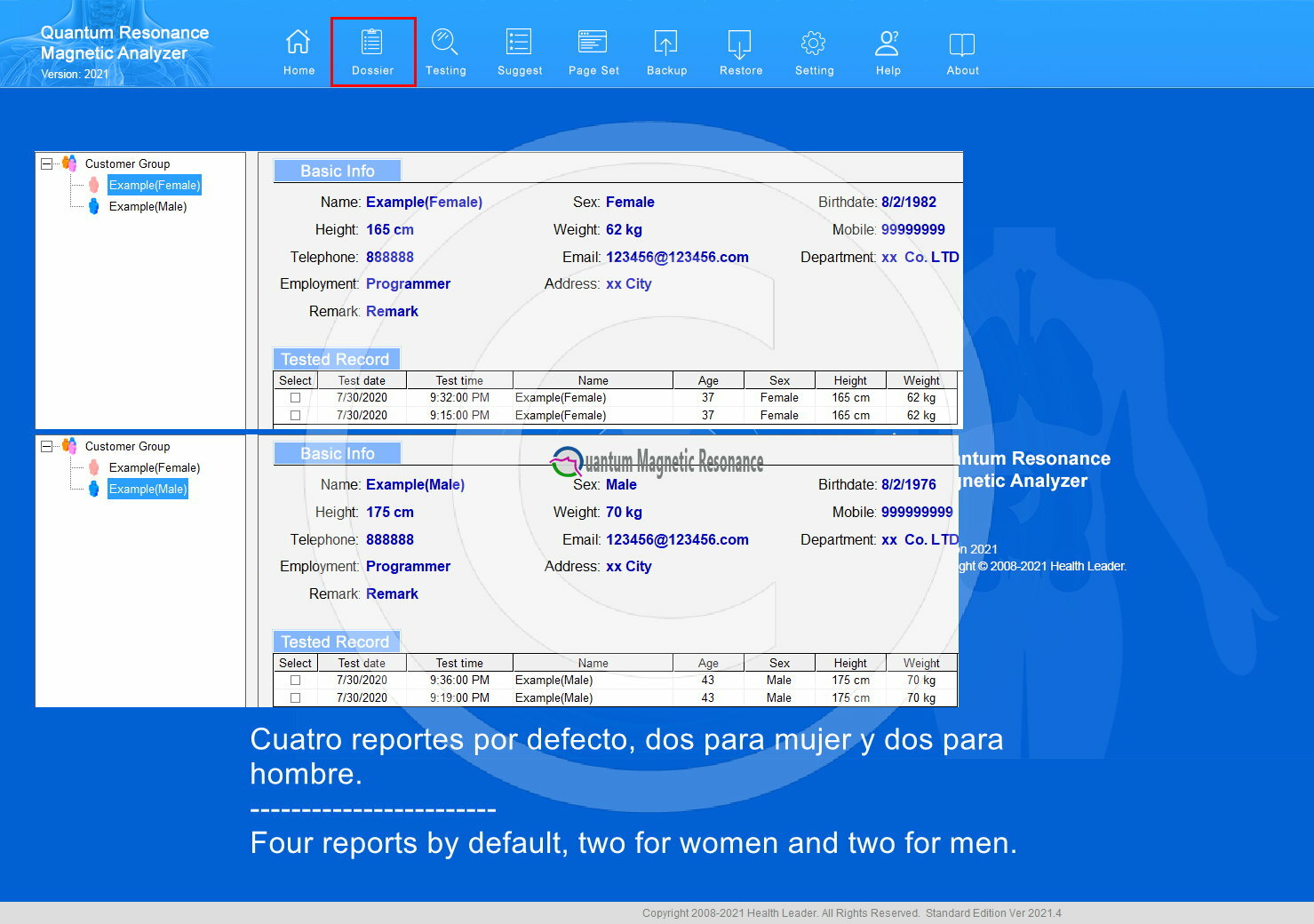Open the Suggest page
Viewport: 1314px width, 924px height.
(519, 52)
